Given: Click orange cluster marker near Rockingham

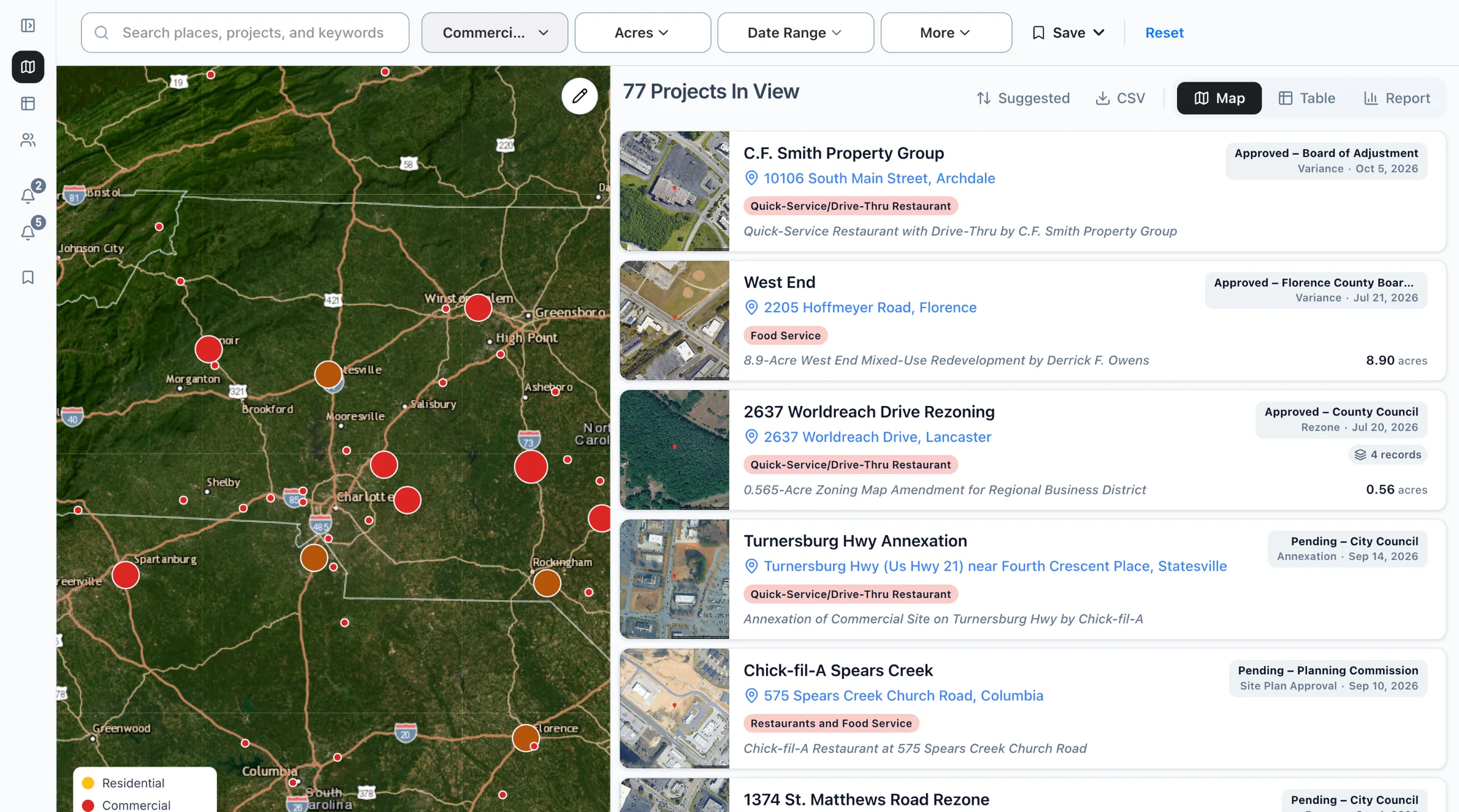Looking at the screenshot, I should (x=547, y=583).
